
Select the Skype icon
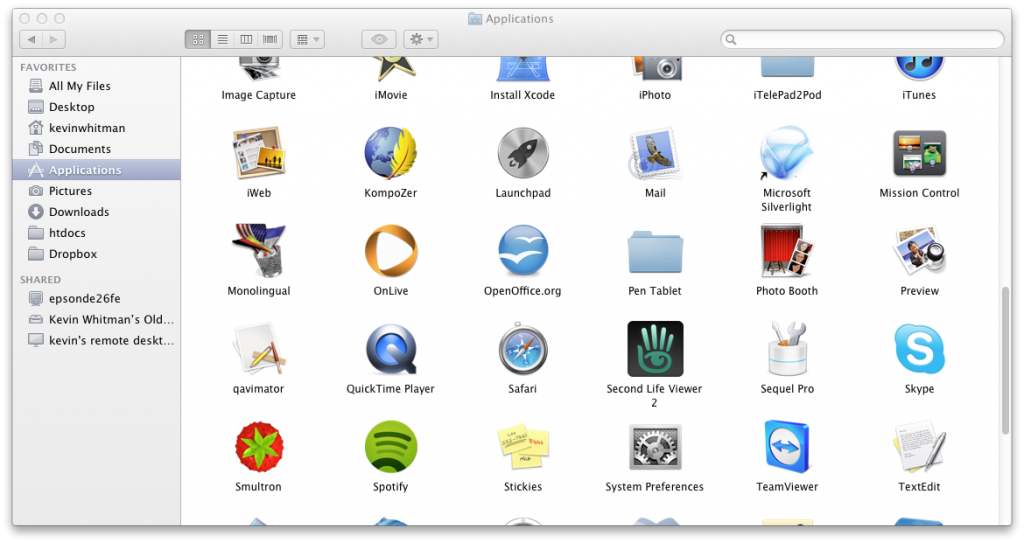(919, 349)
